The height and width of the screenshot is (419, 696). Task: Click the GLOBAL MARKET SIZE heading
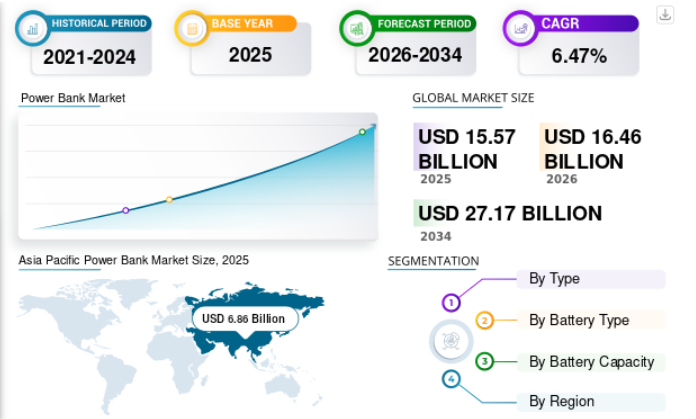473,98
